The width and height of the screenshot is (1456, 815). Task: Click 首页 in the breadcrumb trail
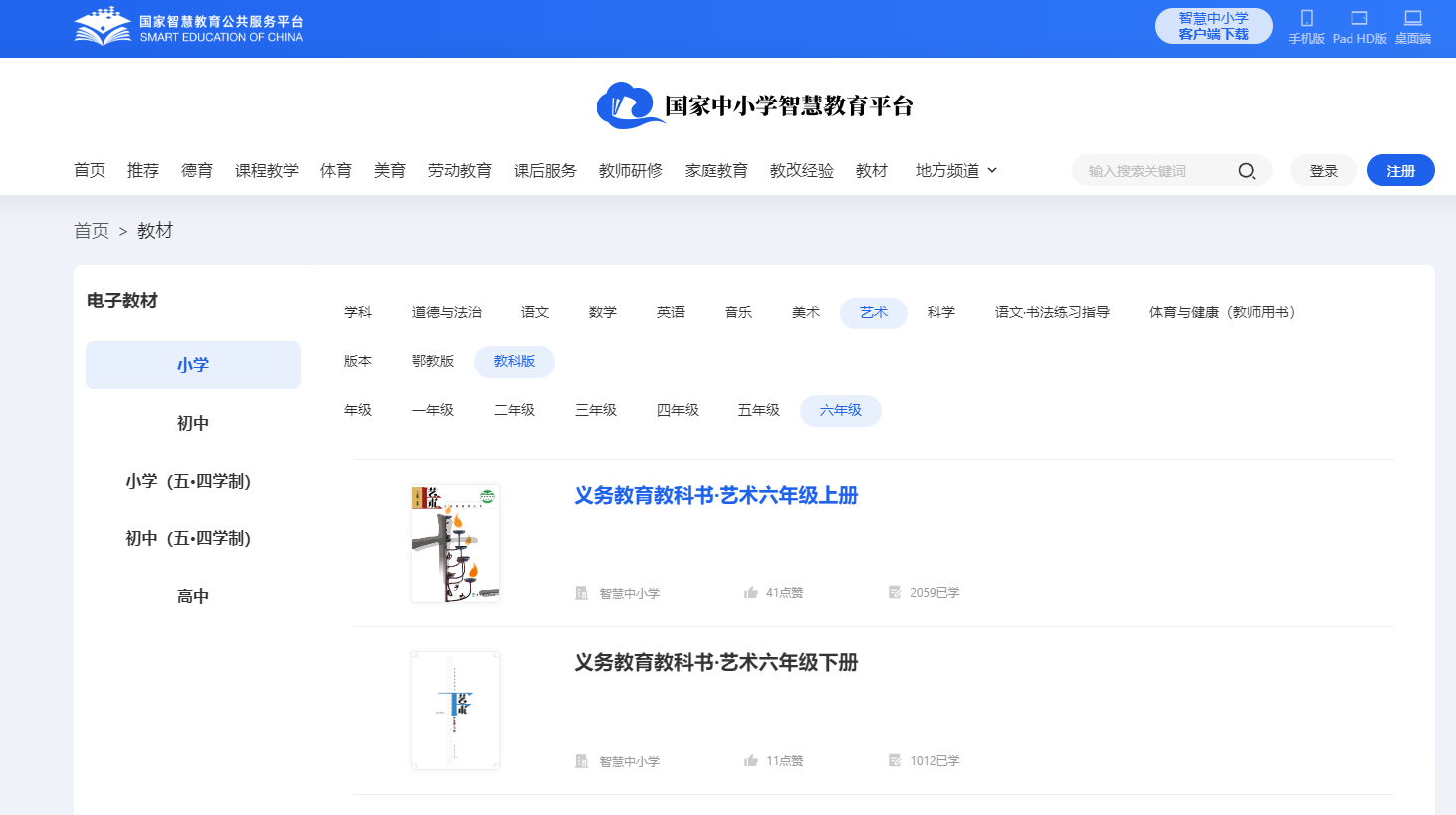(x=92, y=230)
